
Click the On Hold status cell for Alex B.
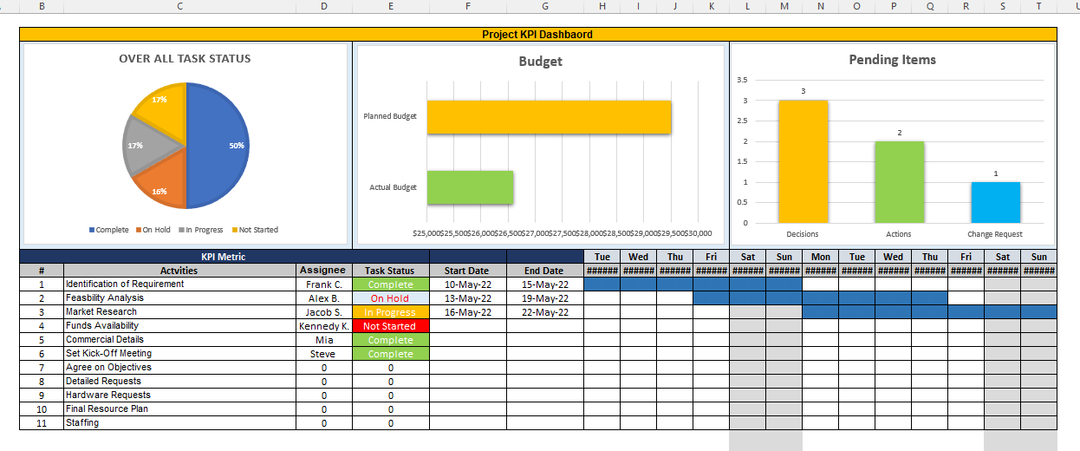[390, 298]
